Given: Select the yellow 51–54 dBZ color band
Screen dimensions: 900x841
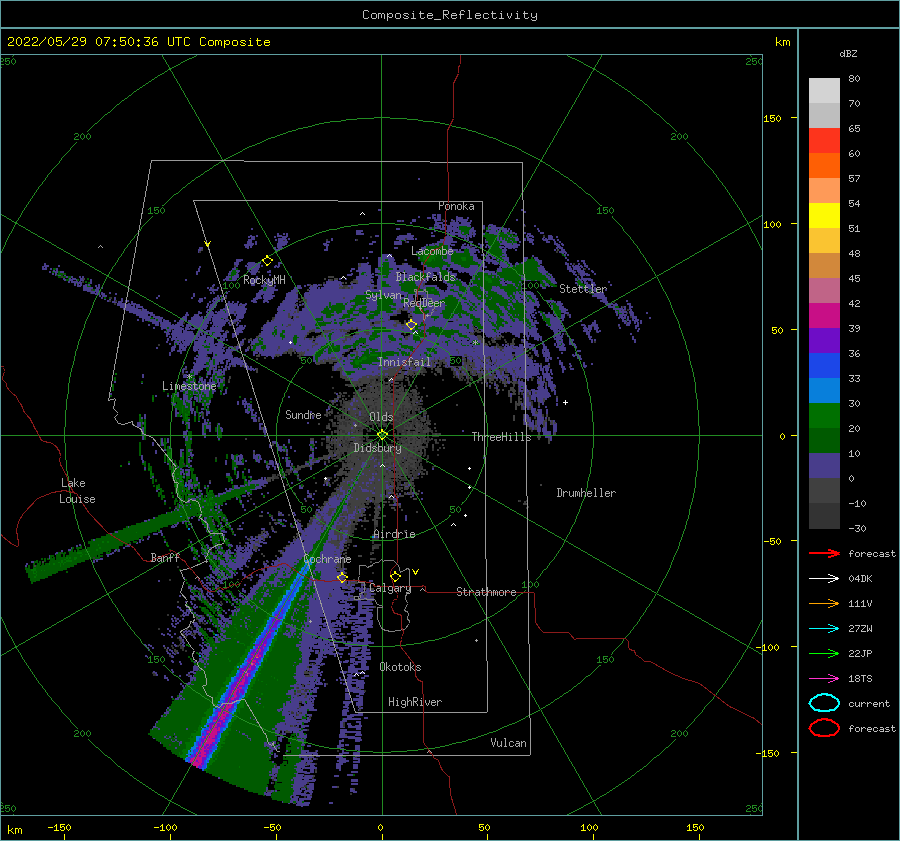Looking at the screenshot, I should tap(824, 216).
